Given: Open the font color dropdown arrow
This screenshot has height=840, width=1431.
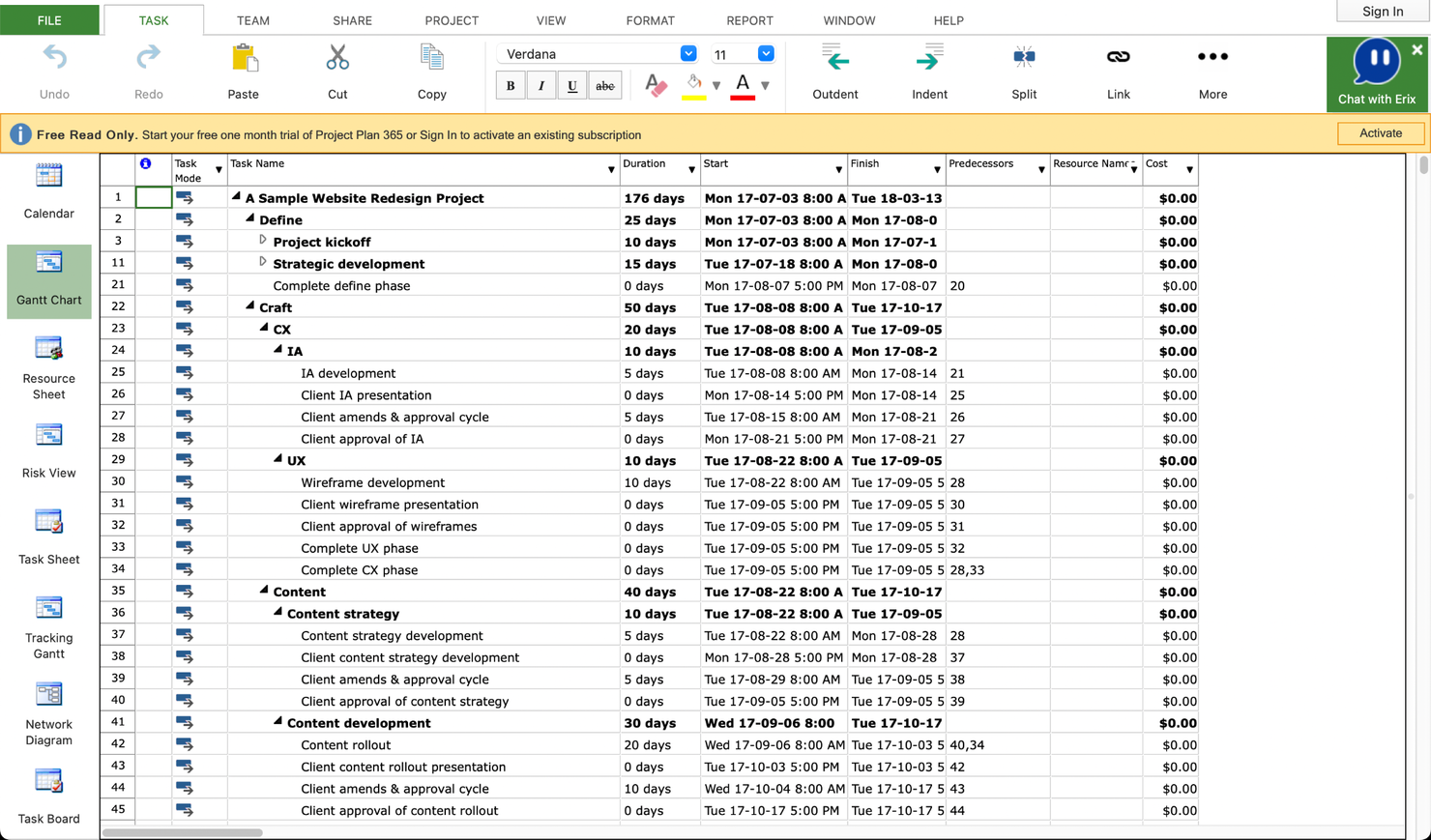Looking at the screenshot, I should 765,86.
